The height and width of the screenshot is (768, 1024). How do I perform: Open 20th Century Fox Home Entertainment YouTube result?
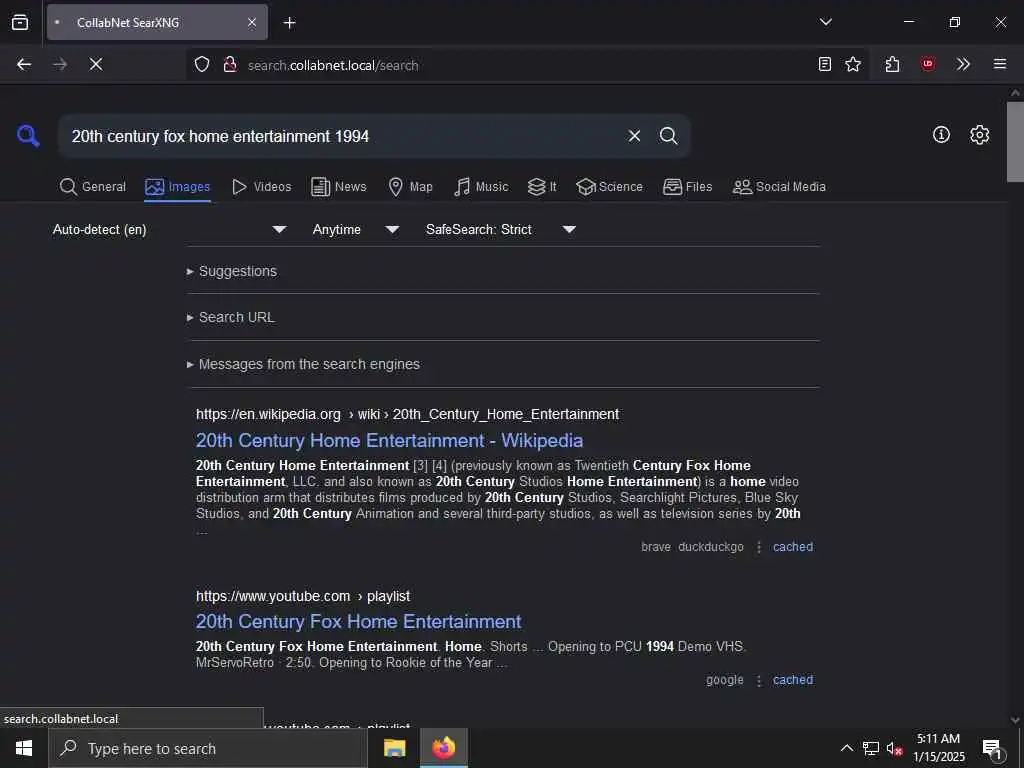coord(359,622)
